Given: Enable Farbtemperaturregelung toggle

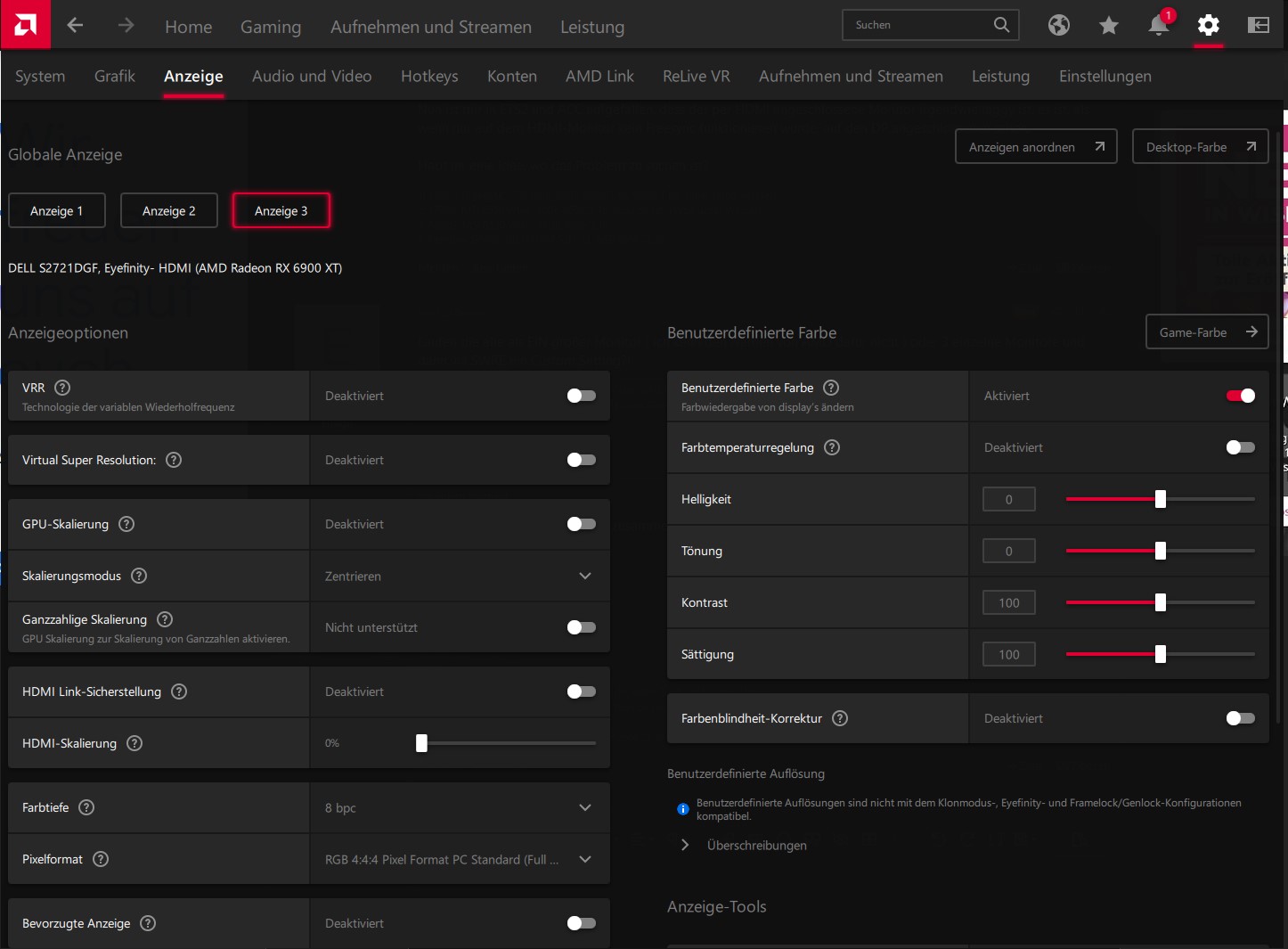Looking at the screenshot, I should click(1241, 447).
